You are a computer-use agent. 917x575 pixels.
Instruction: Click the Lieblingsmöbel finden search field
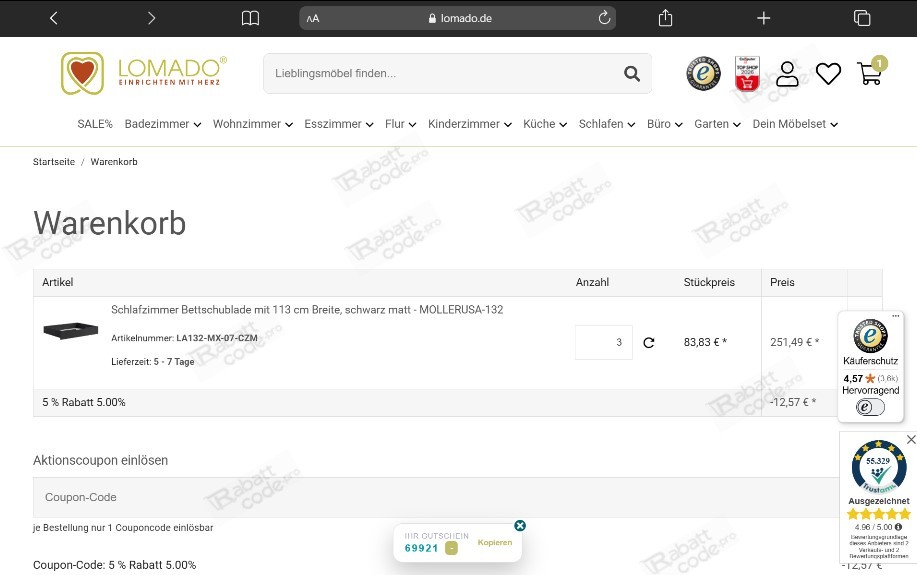[457, 73]
